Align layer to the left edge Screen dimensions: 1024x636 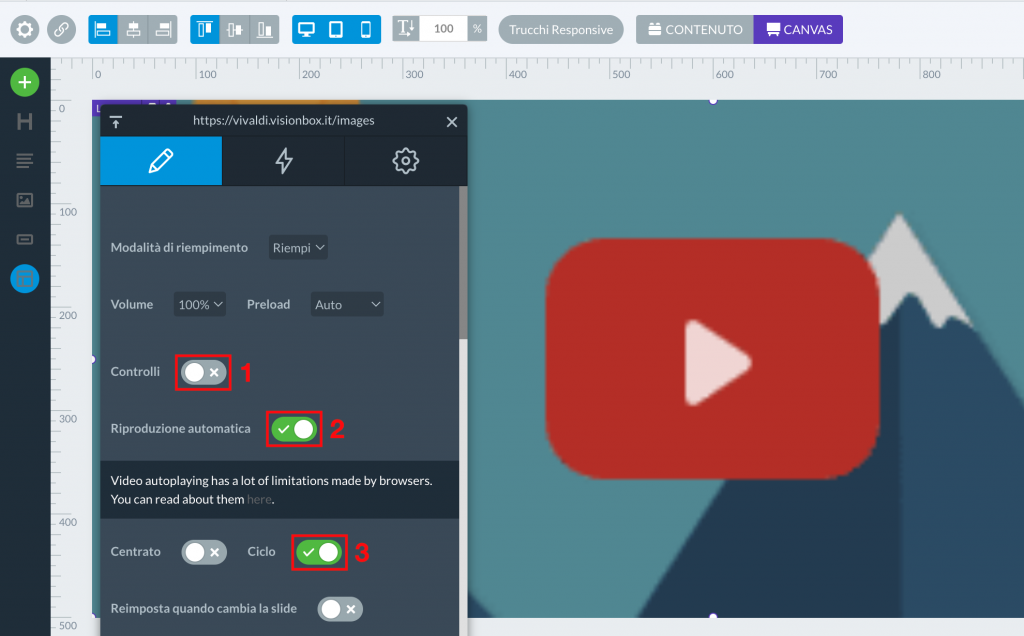tap(103, 30)
